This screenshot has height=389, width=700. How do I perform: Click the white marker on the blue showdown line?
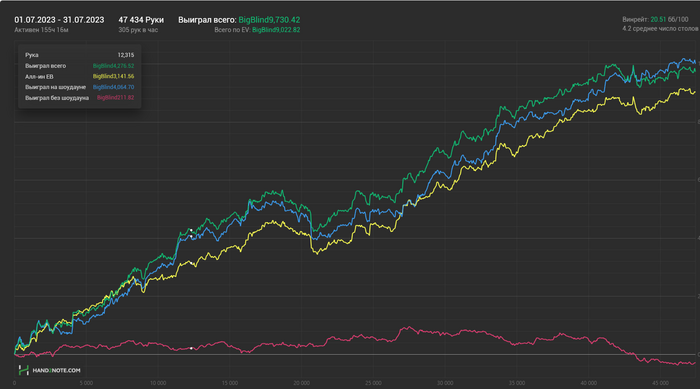pos(192,236)
